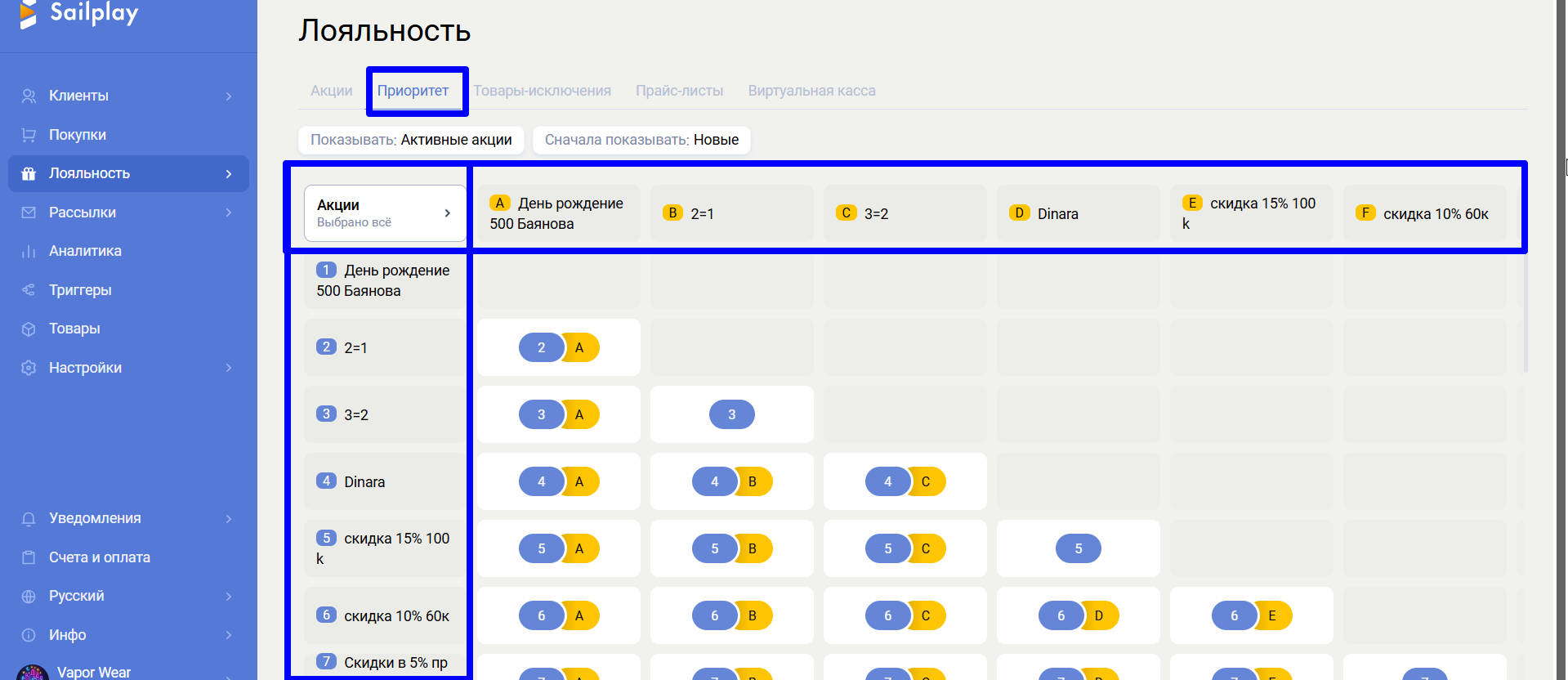1568x680 pixels.
Task: Click the Аналитика bar chart icon
Action: click(29, 251)
